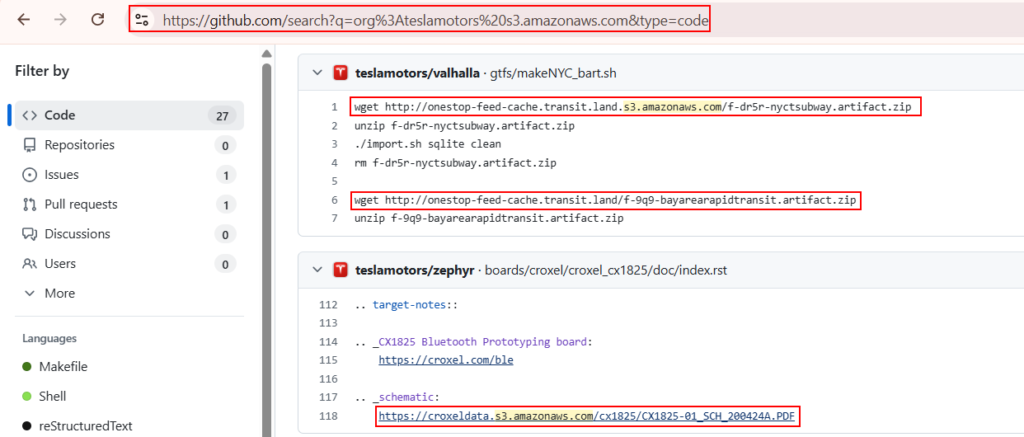Click the 'rm f-dr5r-nyctsubway.artifact.zip' line
The height and width of the screenshot is (437, 1024).
coord(455,163)
